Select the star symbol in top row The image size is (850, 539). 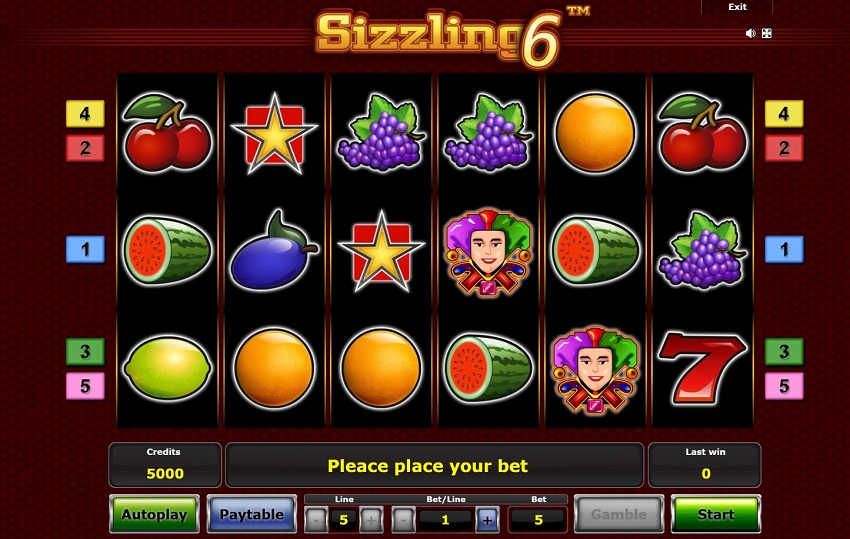pos(274,133)
